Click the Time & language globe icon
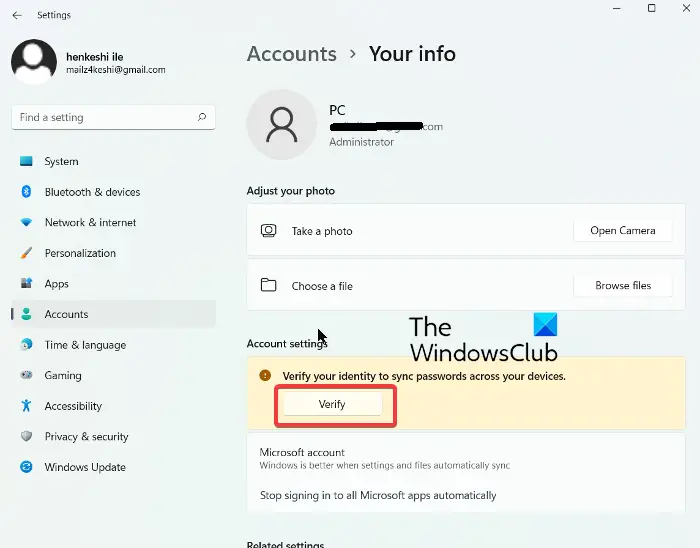700x548 pixels. click(26, 345)
